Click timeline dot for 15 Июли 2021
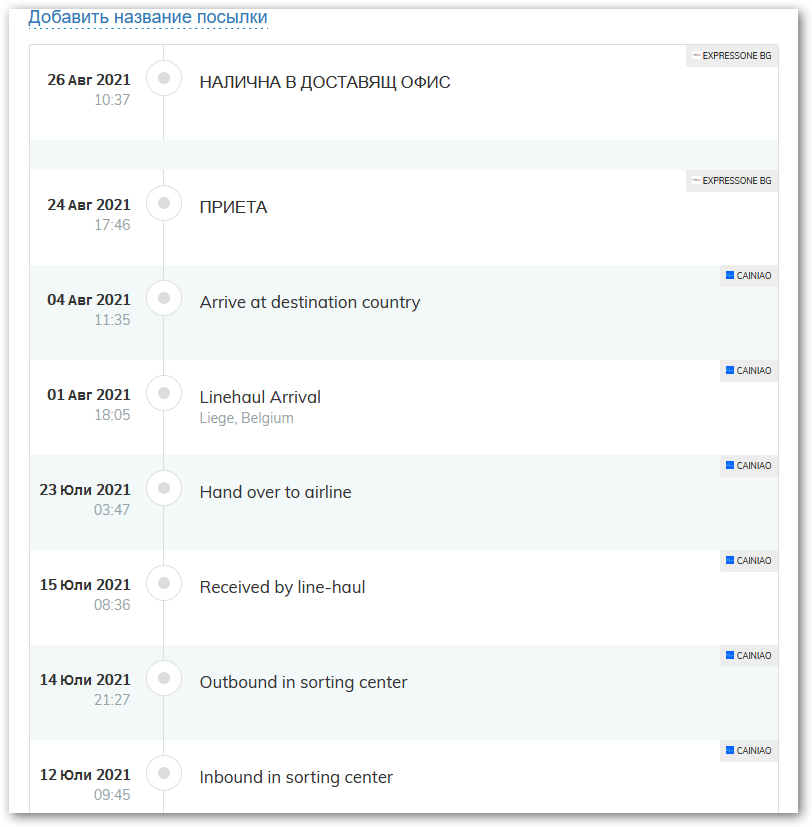The width and height of the screenshot is (812, 827). (x=164, y=583)
